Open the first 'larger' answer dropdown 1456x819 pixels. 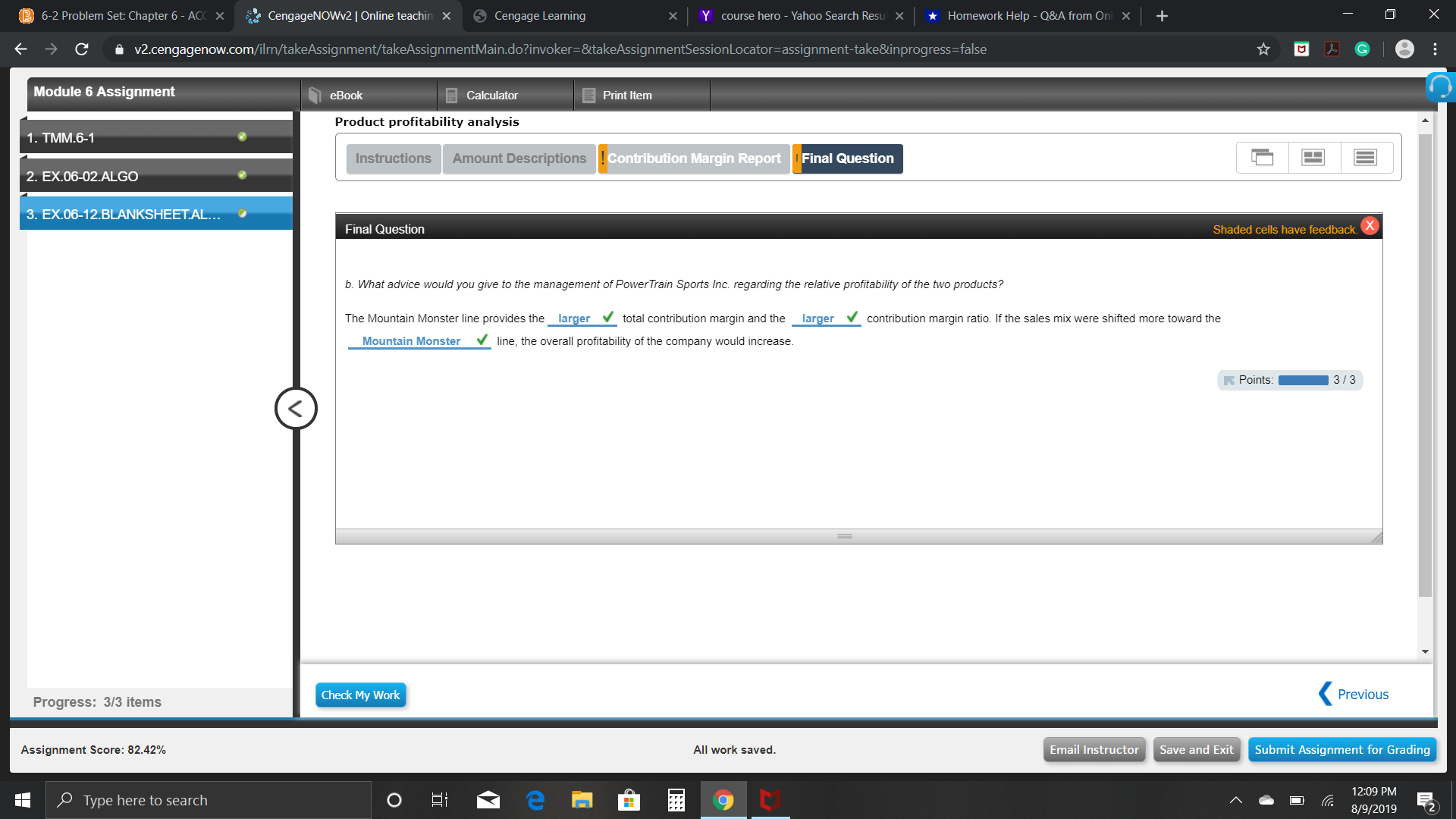coord(574,318)
